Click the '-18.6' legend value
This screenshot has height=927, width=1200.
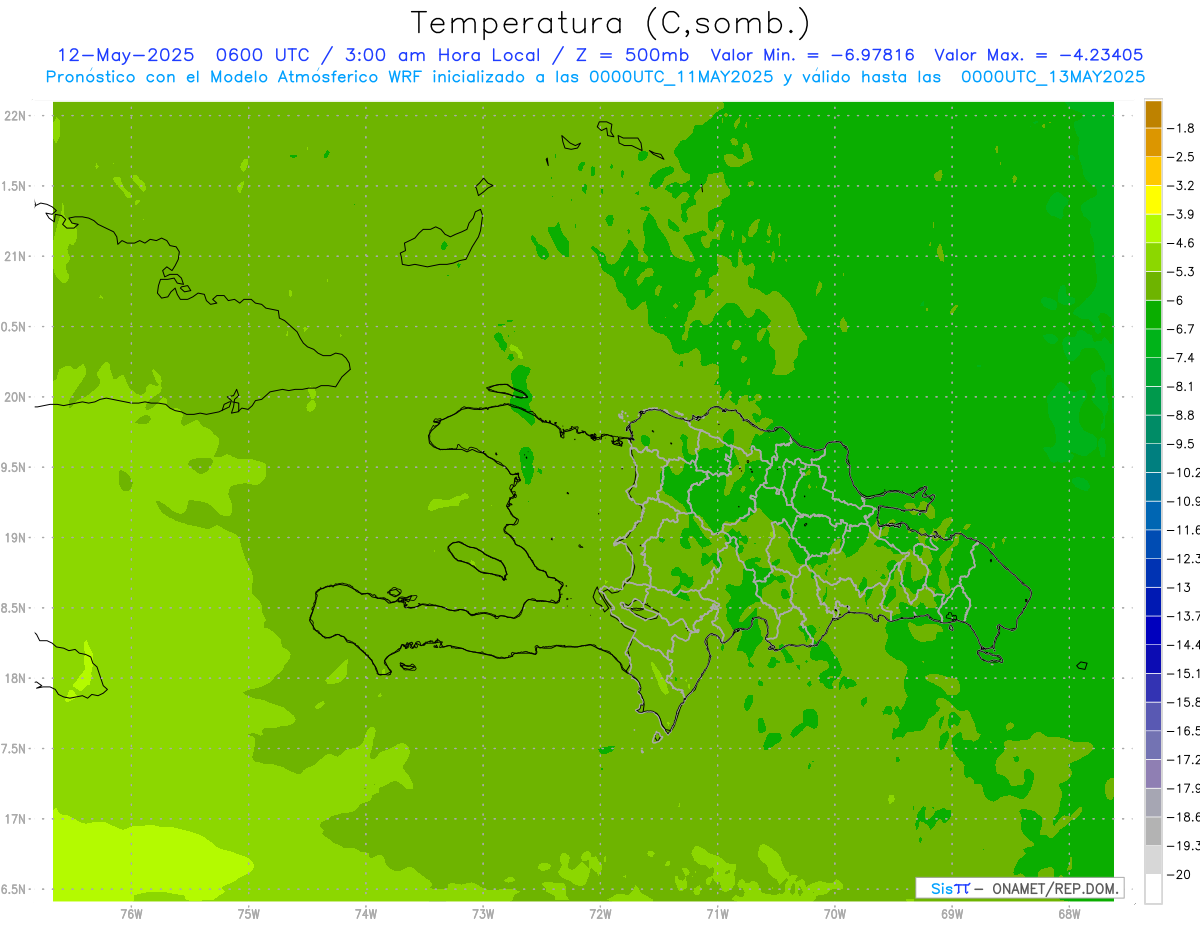point(1183,817)
